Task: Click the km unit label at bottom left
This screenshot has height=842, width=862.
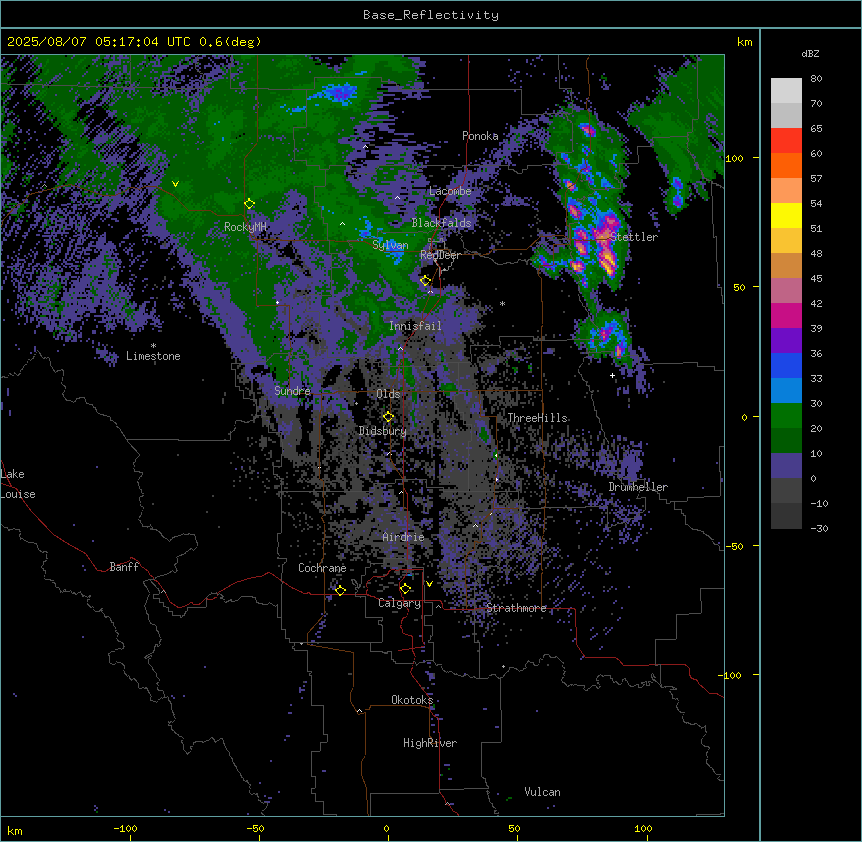Action: (15, 830)
